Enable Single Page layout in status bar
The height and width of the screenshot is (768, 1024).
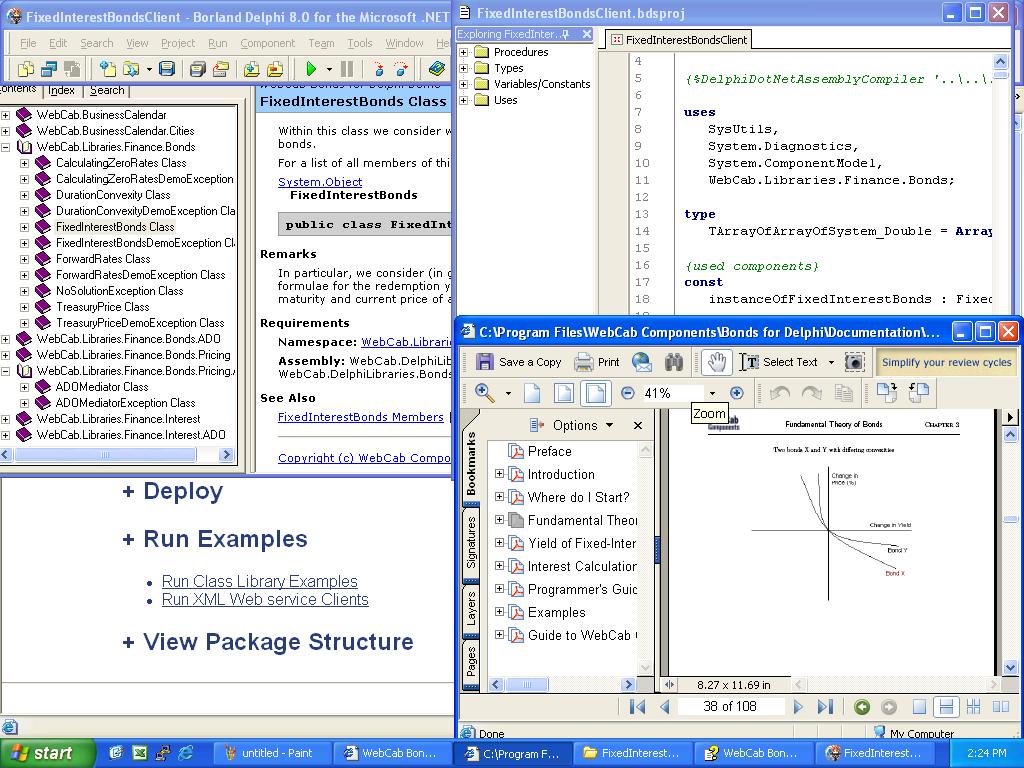919,706
